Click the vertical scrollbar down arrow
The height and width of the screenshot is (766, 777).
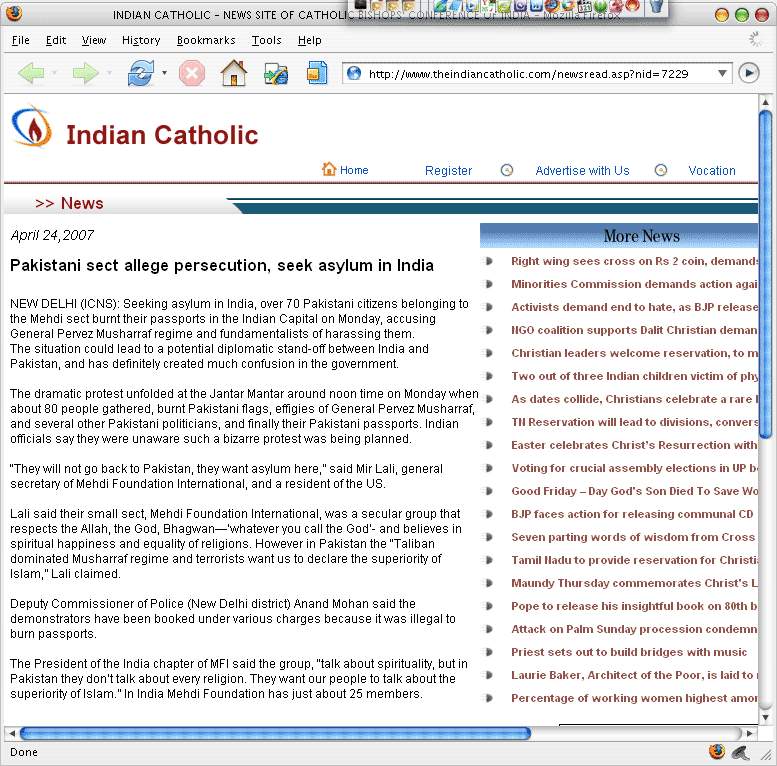point(766,717)
